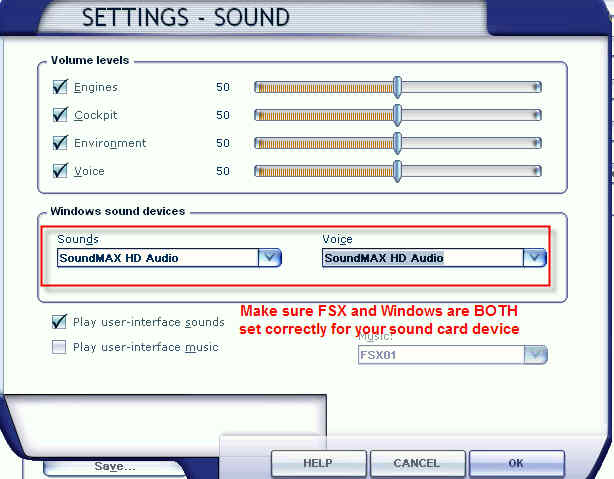
Task: Enable Play user-interface music
Action: pos(60,347)
